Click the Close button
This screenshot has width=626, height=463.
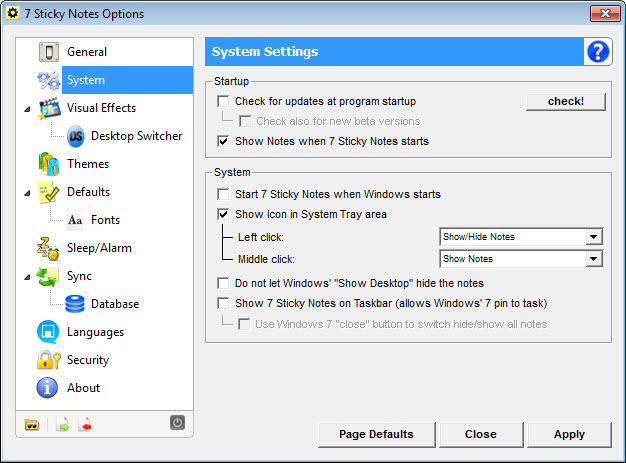[x=481, y=434]
